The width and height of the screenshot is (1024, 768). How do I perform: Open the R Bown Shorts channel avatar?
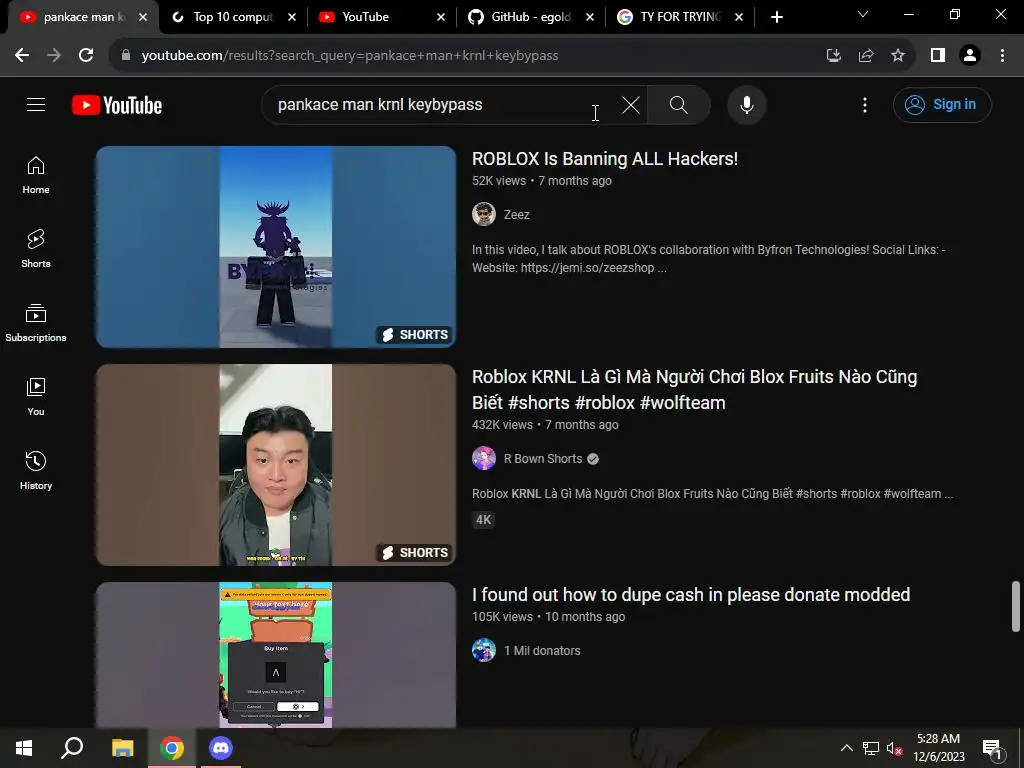pyautogui.click(x=484, y=458)
